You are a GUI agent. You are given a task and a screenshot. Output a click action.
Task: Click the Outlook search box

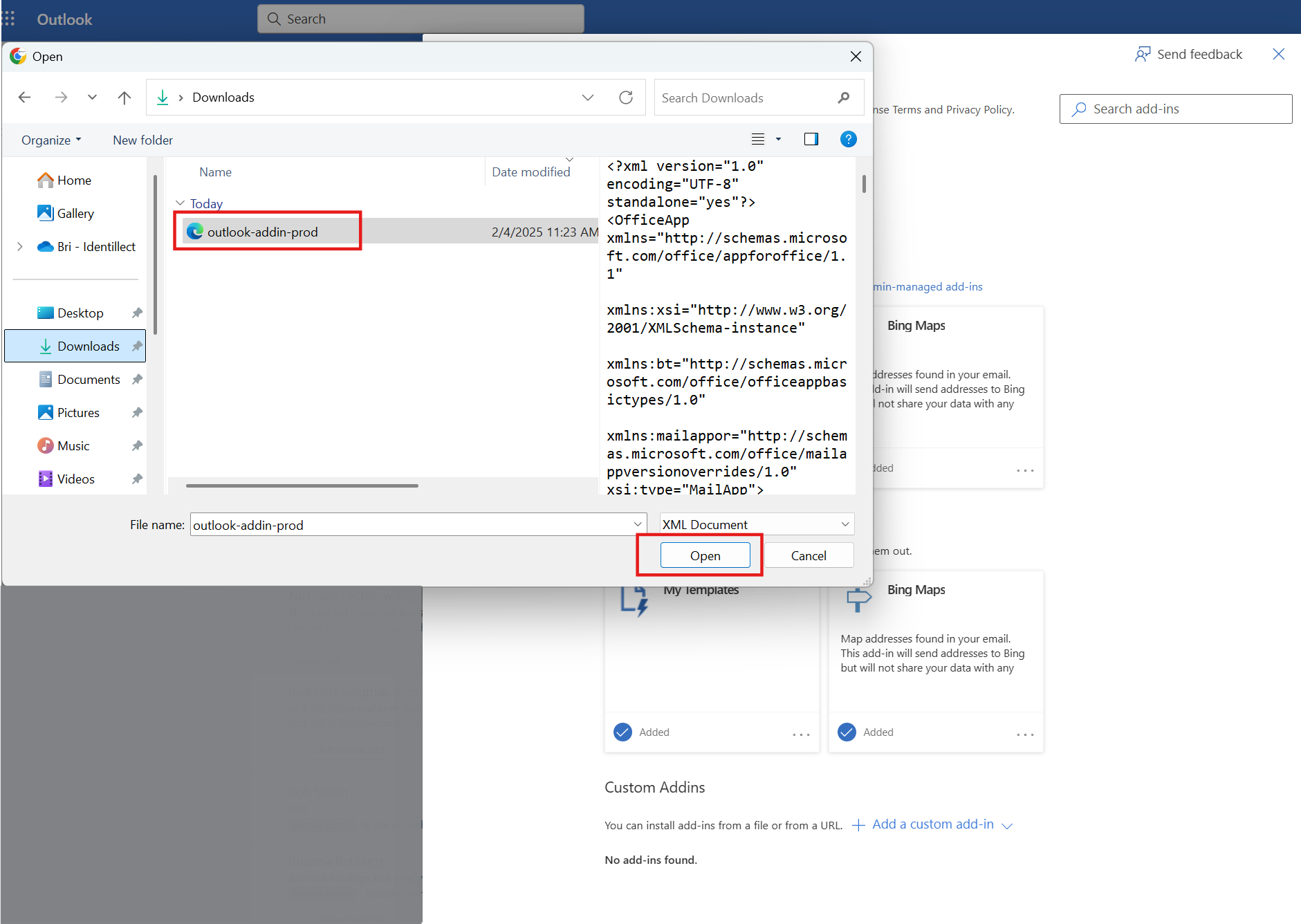point(421,19)
